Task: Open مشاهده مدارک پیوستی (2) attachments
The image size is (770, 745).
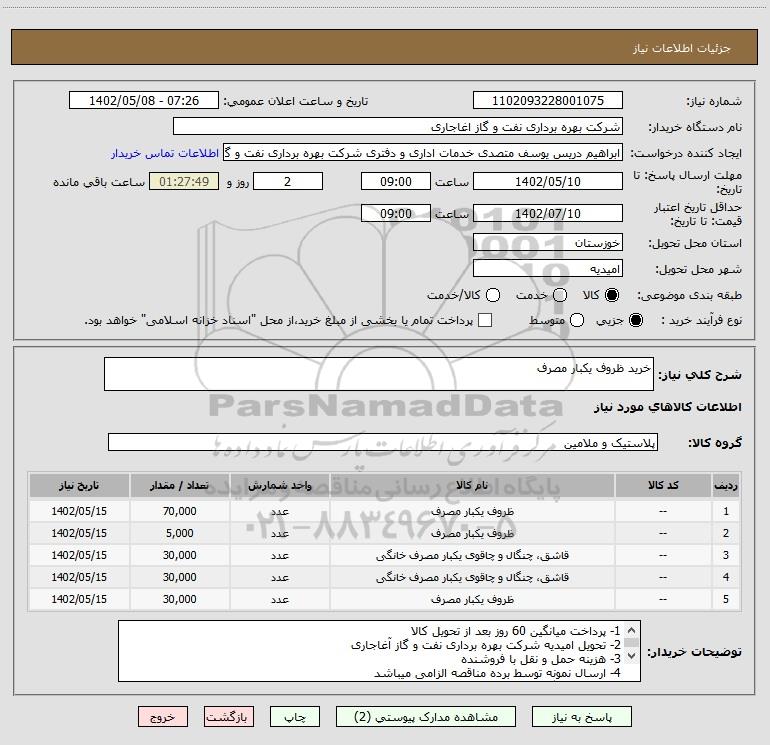Action: pos(426,717)
